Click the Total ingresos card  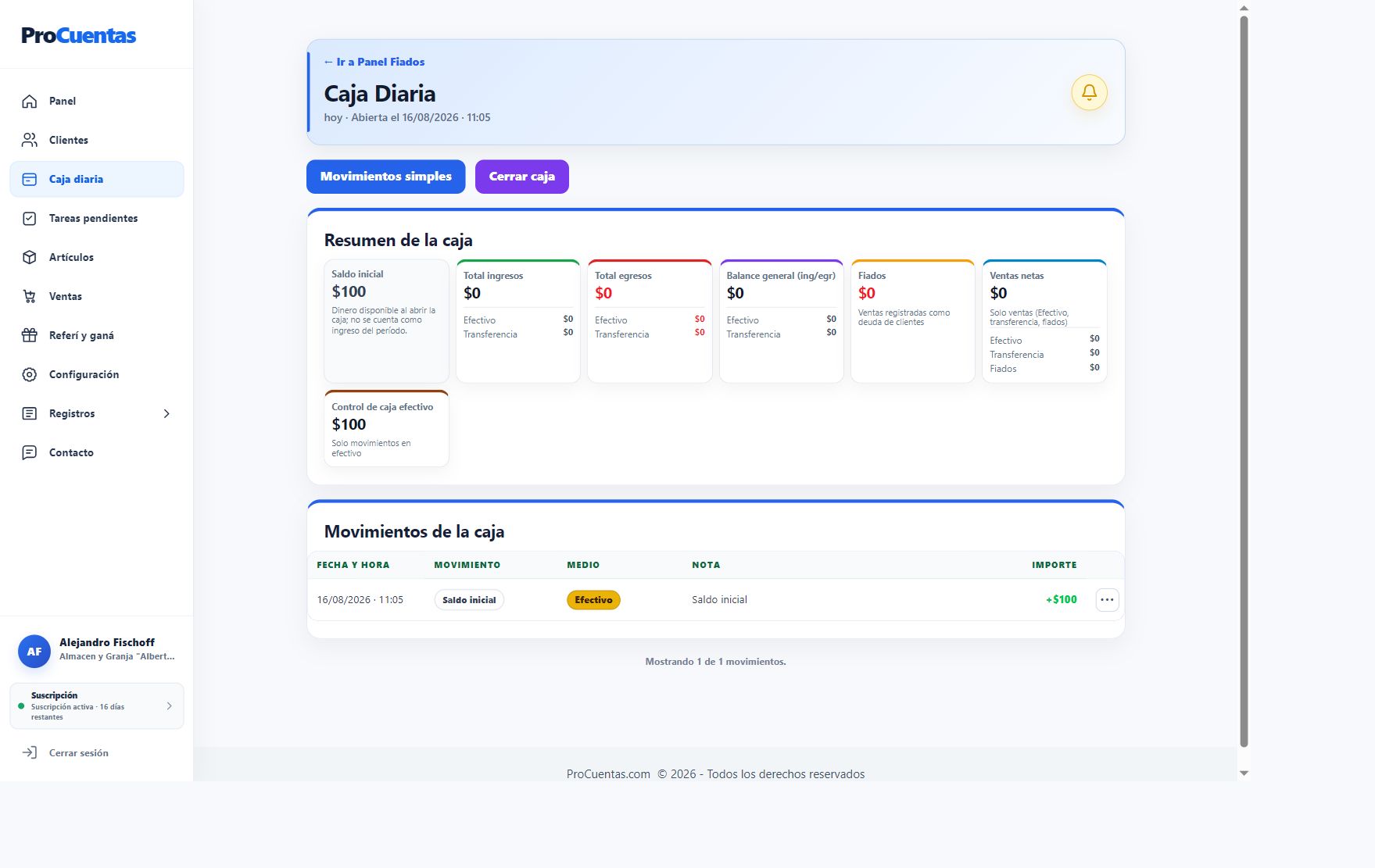click(x=517, y=321)
